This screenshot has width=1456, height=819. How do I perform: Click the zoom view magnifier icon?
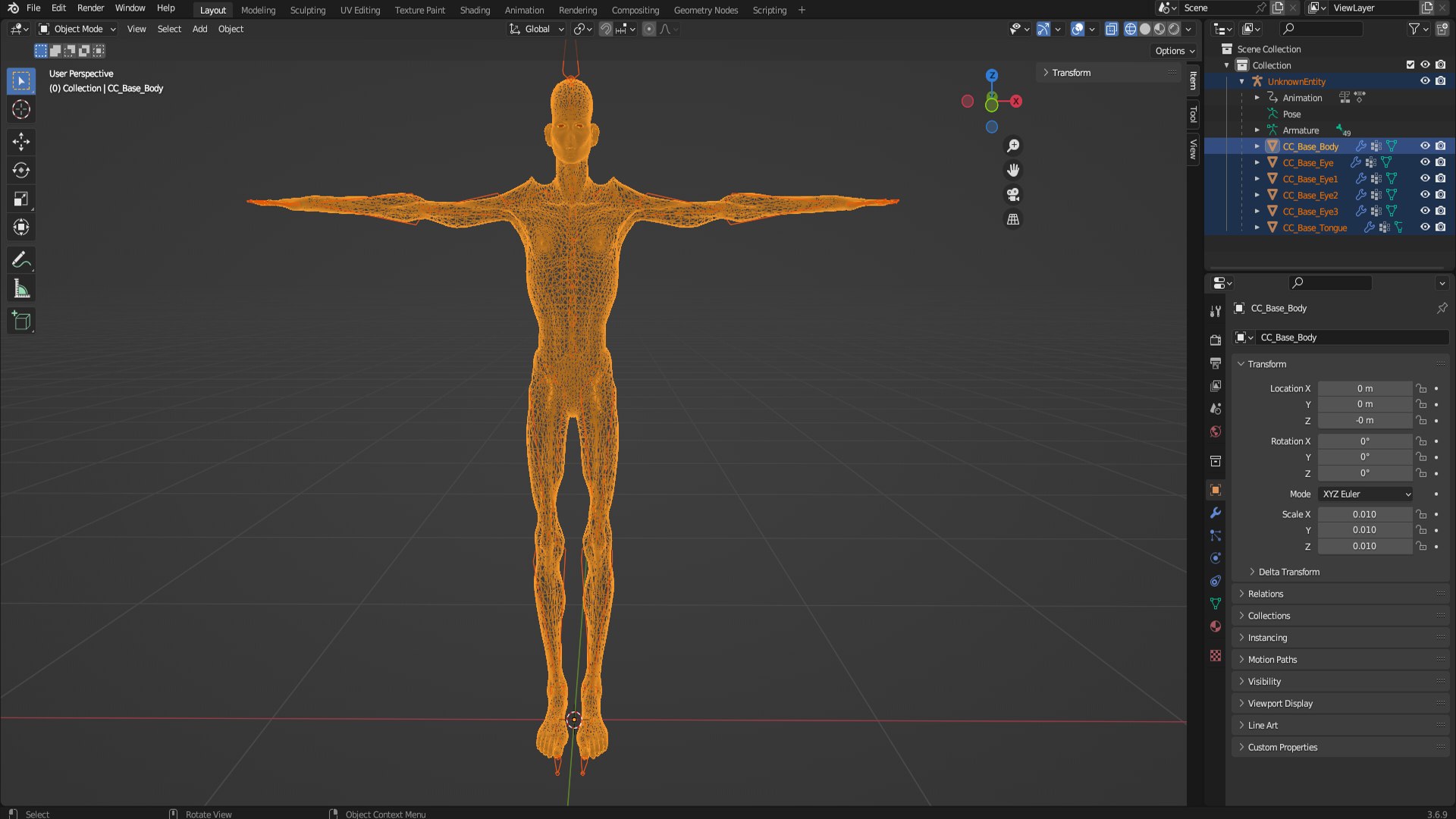coord(1013,146)
